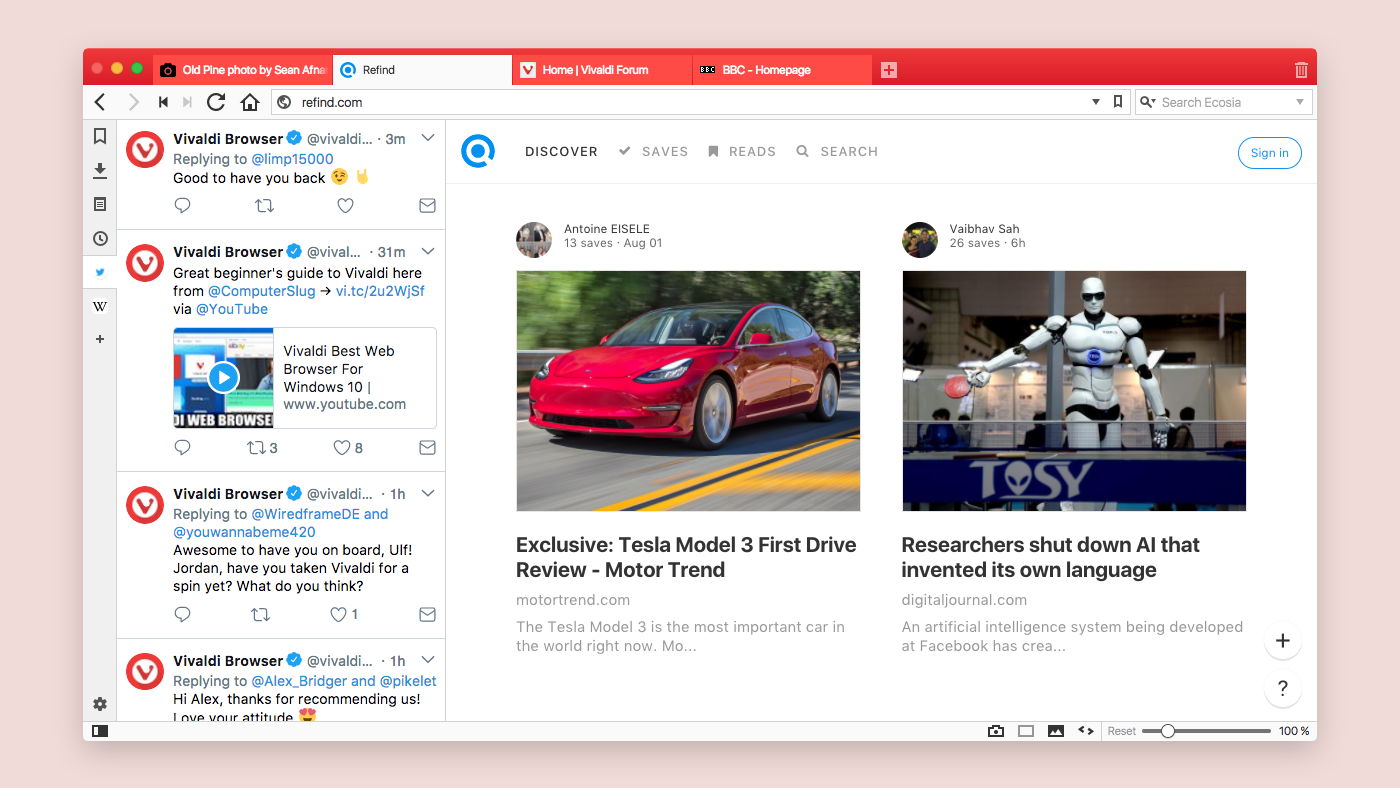Click the Sign in button
The image size is (1400, 788).
point(1269,153)
